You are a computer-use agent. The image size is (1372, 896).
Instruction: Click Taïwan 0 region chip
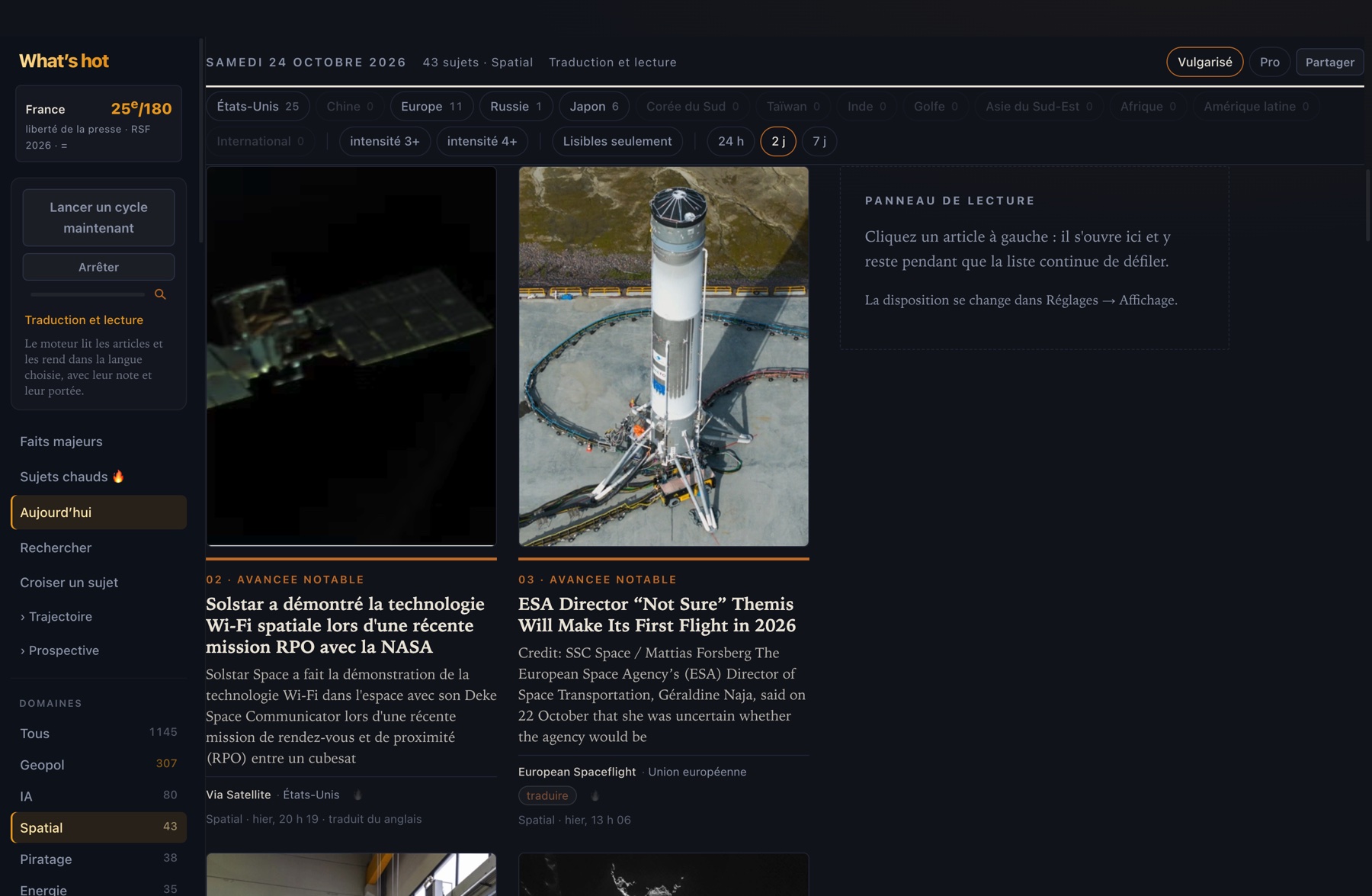click(x=793, y=106)
